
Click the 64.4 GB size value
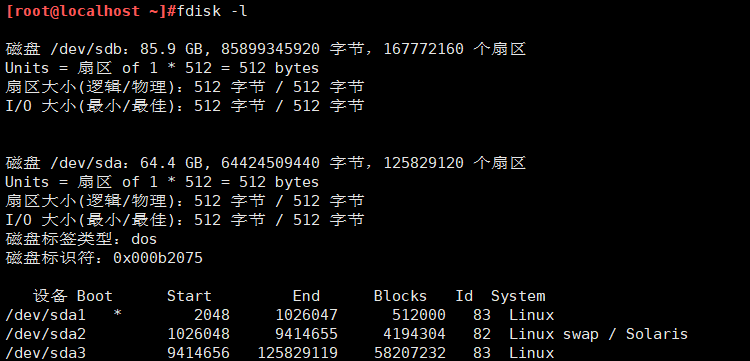click(171, 163)
